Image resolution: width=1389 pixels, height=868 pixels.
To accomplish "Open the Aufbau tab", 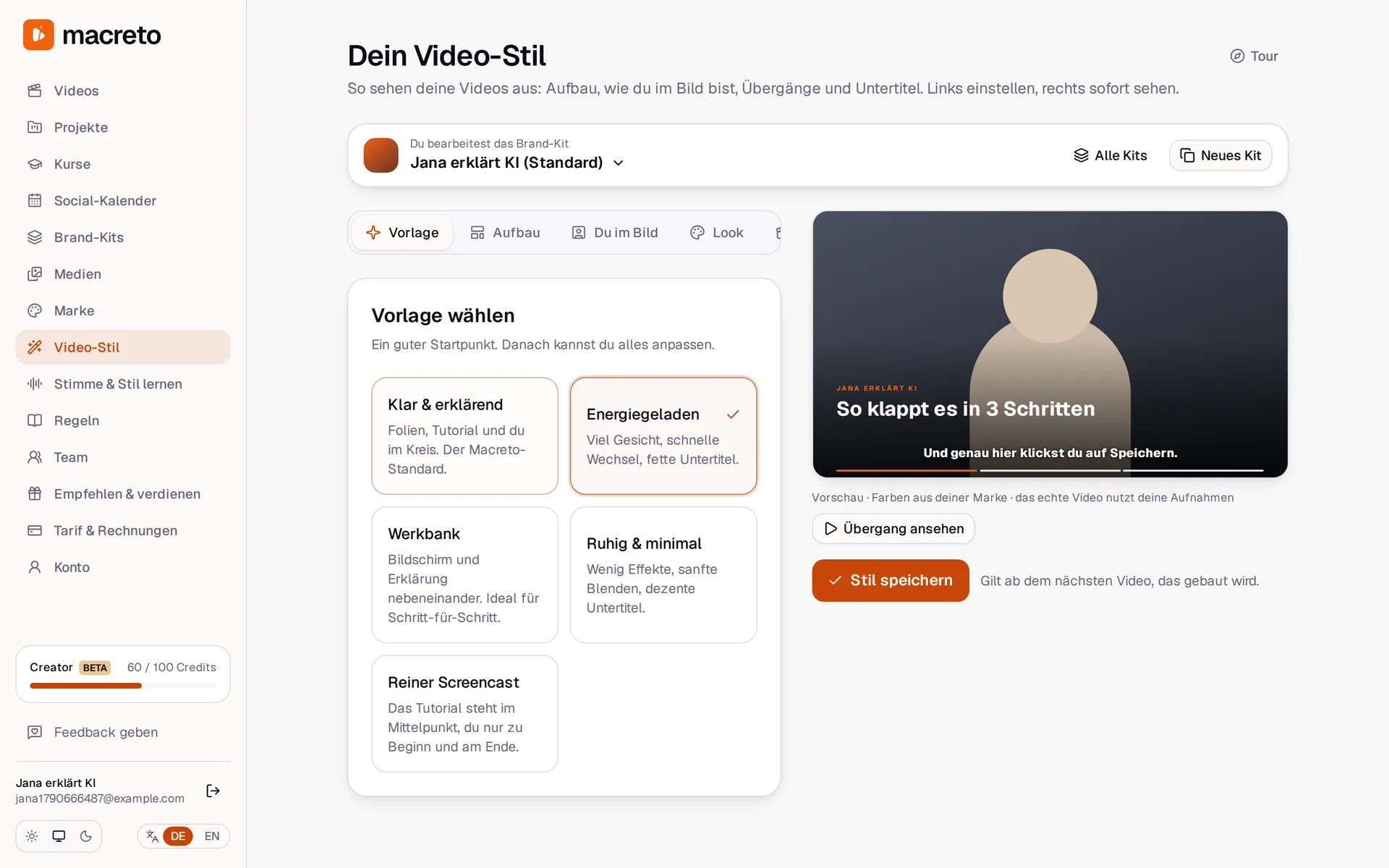I will point(505,233).
